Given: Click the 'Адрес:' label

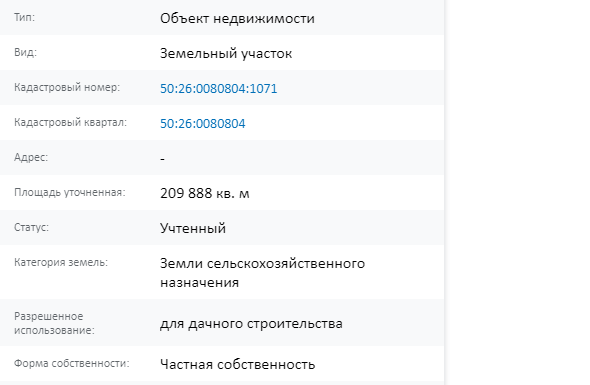Looking at the screenshot, I should (x=31, y=157).
